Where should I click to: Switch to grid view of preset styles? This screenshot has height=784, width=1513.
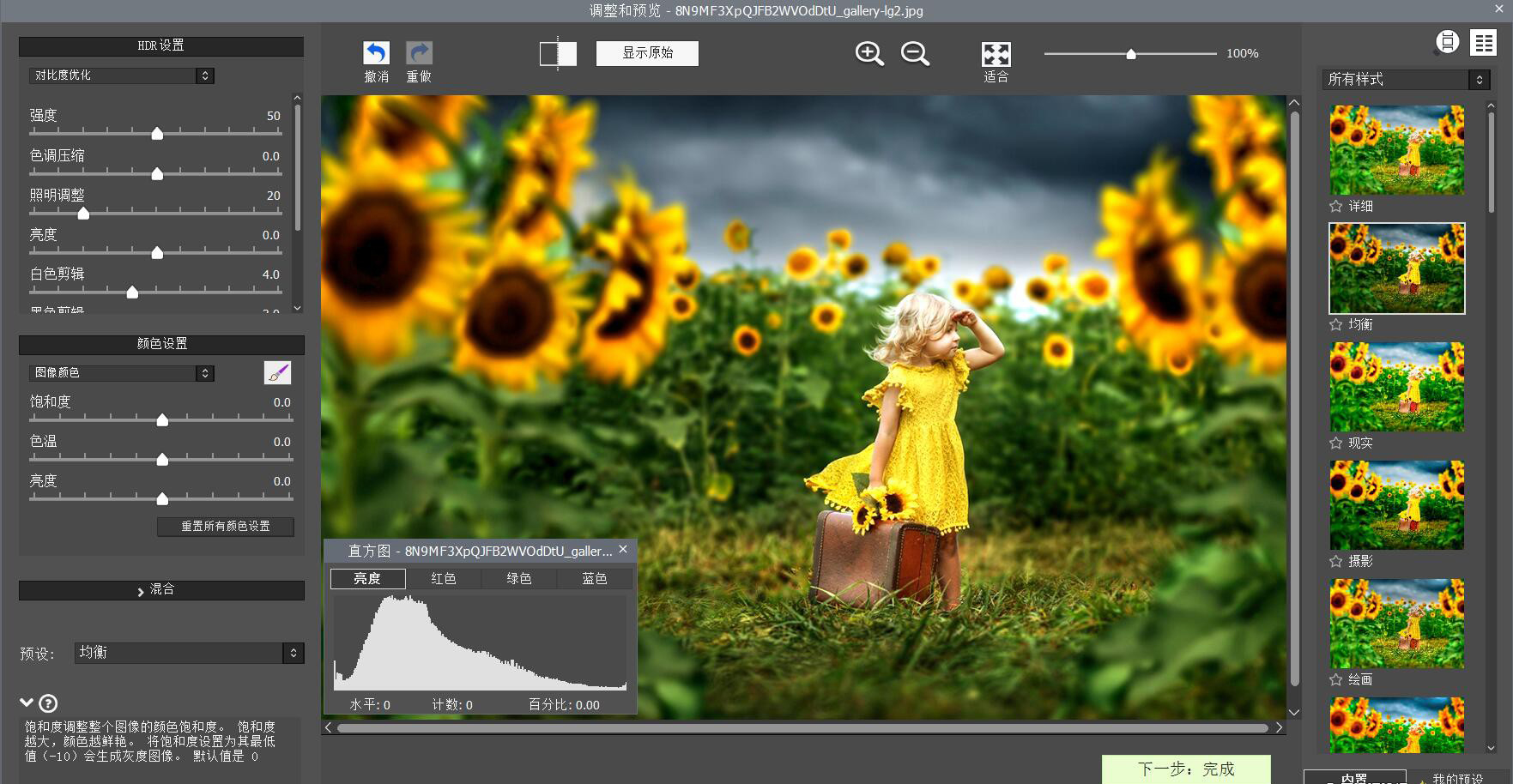point(1484,41)
